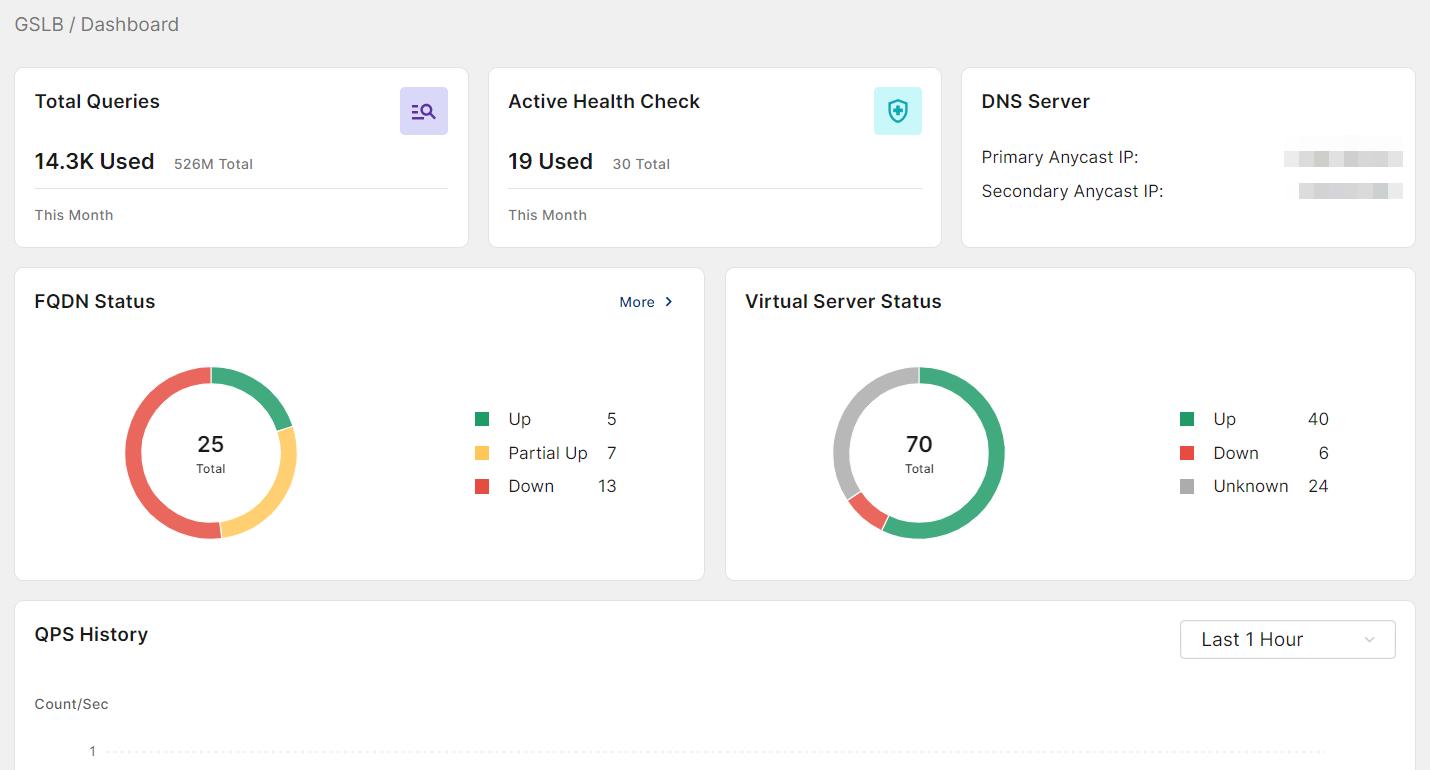Select the 19 Used health check count
Image resolution: width=1430 pixels, height=770 pixels.
point(549,161)
